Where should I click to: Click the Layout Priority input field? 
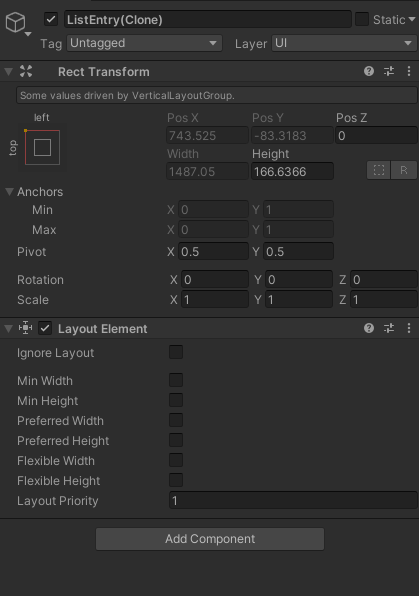click(293, 501)
